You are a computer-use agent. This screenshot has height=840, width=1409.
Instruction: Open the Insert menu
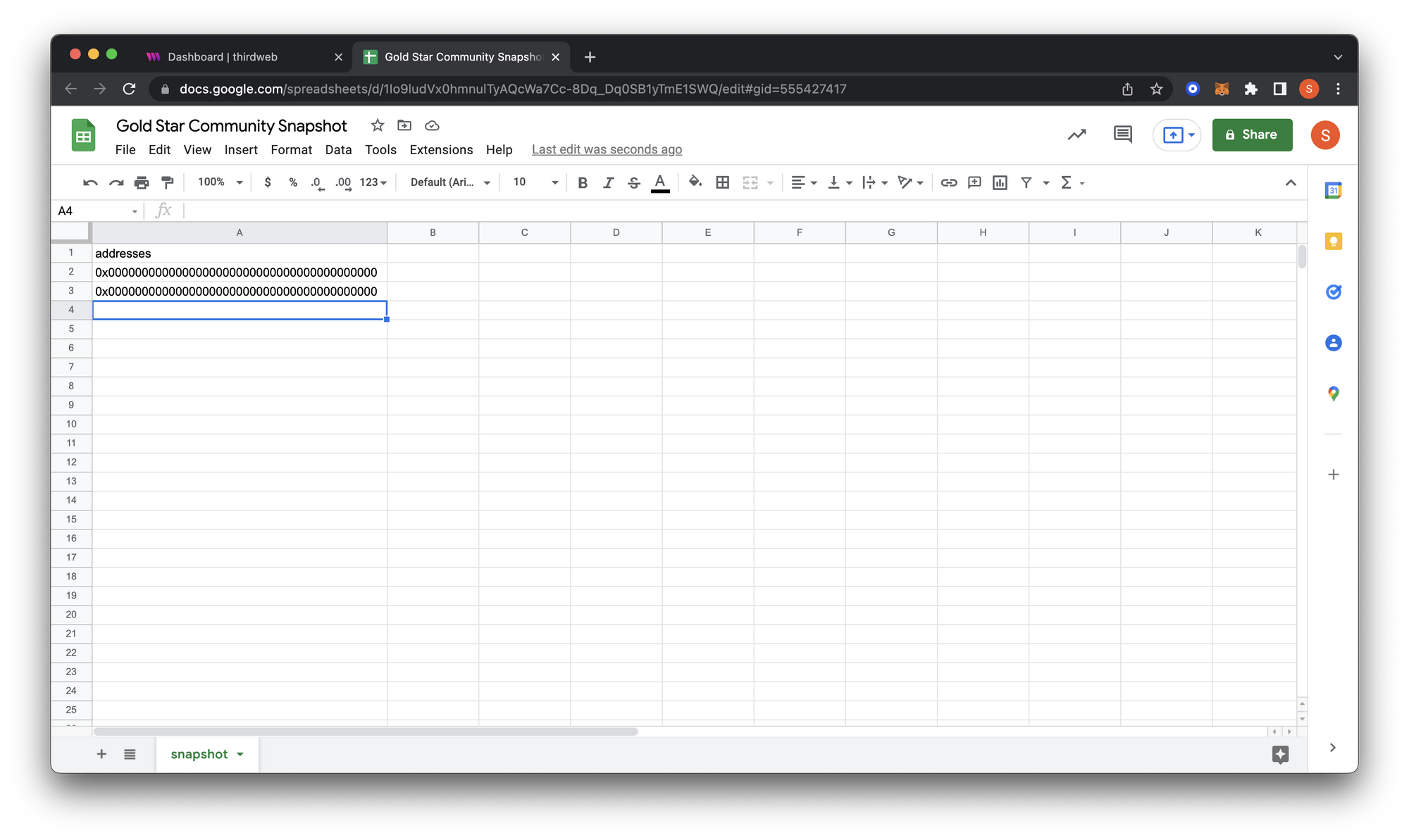click(241, 150)
